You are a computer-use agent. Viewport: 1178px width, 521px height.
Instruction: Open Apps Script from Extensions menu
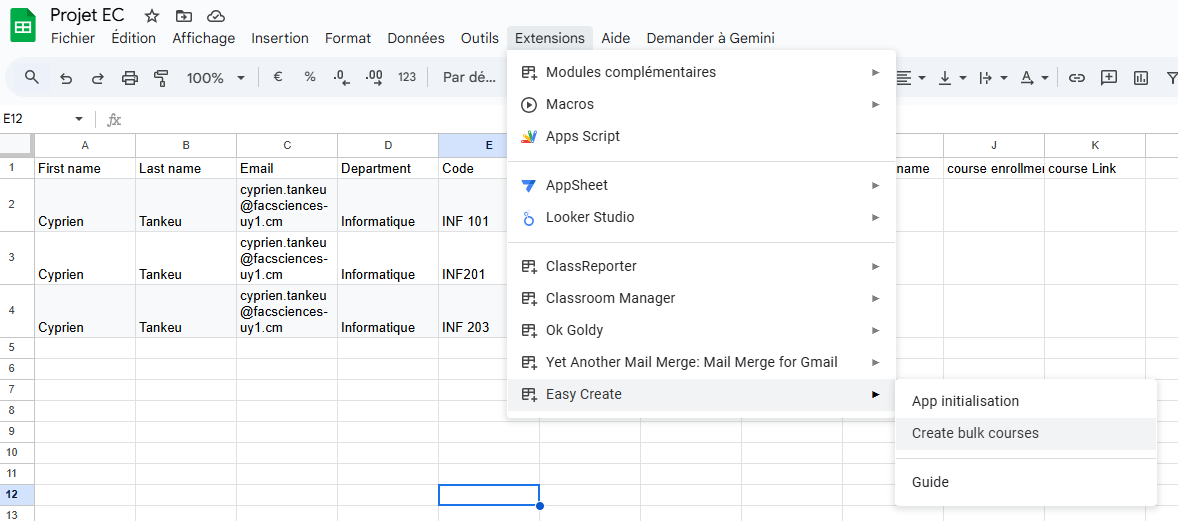582,137
